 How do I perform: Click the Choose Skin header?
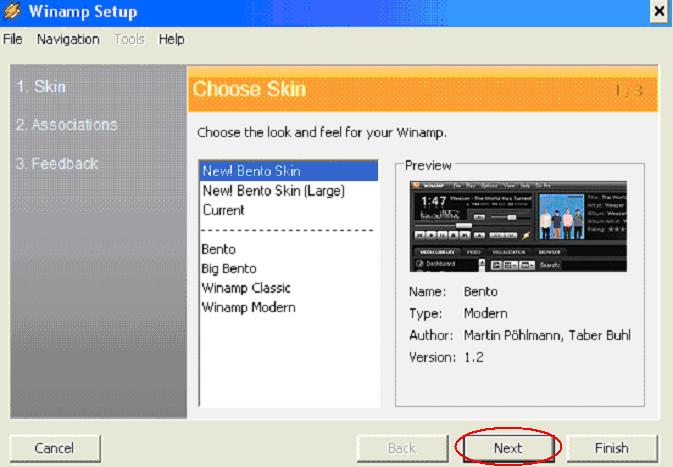[x=249, y=89]
